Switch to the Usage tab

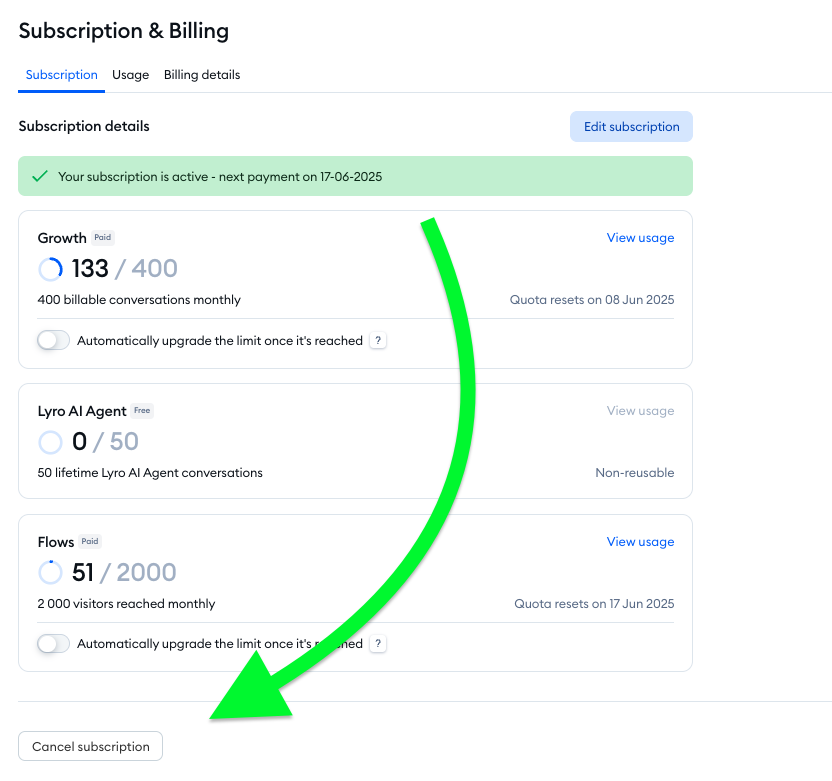[x=130, y=74]
